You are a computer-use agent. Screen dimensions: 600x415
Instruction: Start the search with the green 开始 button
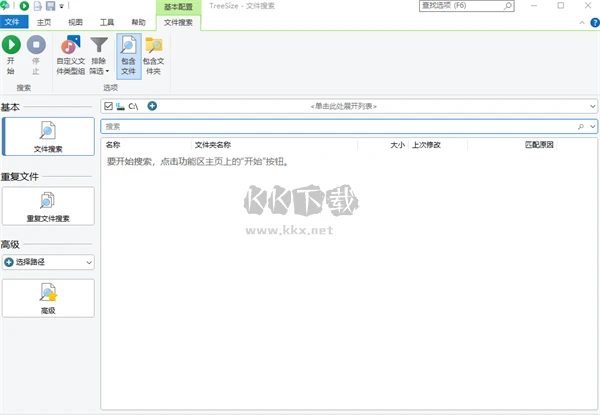pyautogui.click(x=11, y=55)
